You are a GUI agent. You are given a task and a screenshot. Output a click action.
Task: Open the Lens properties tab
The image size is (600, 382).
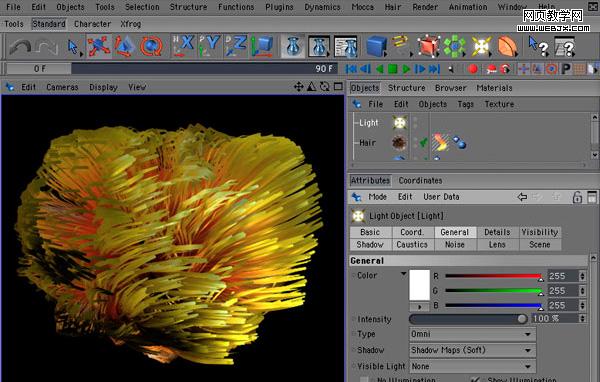tap(497, 244)
